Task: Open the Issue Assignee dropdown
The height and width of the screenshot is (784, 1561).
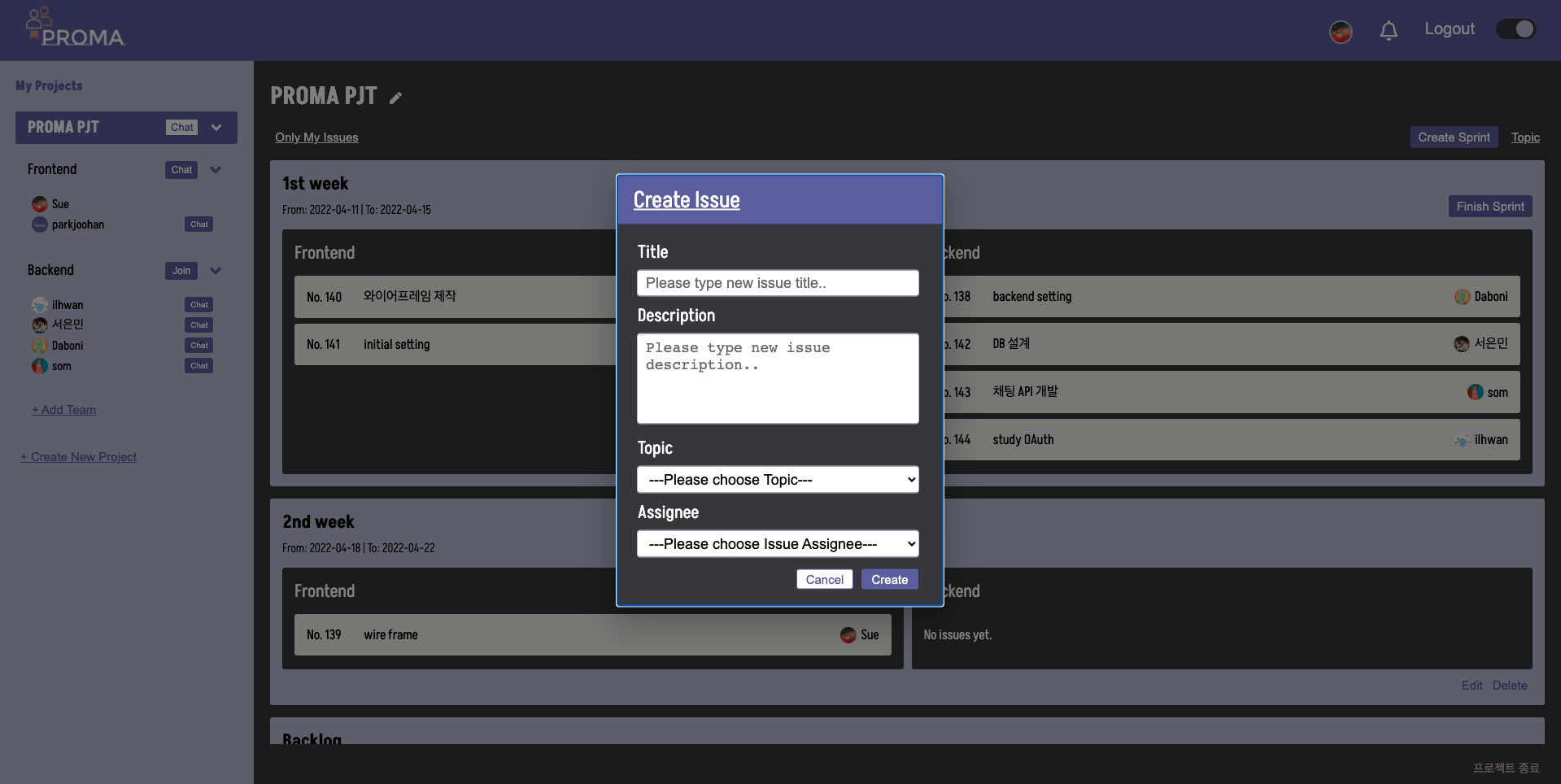Action: [777, 543]
